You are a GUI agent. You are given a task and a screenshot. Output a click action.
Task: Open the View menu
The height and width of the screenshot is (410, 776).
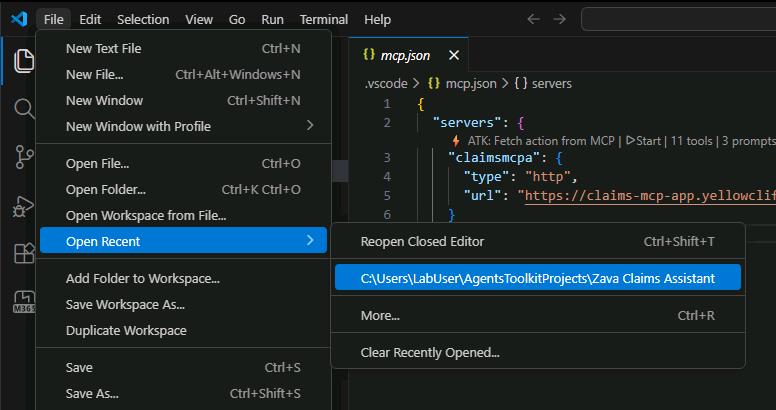pyautogui.click(x=199, y=19)
